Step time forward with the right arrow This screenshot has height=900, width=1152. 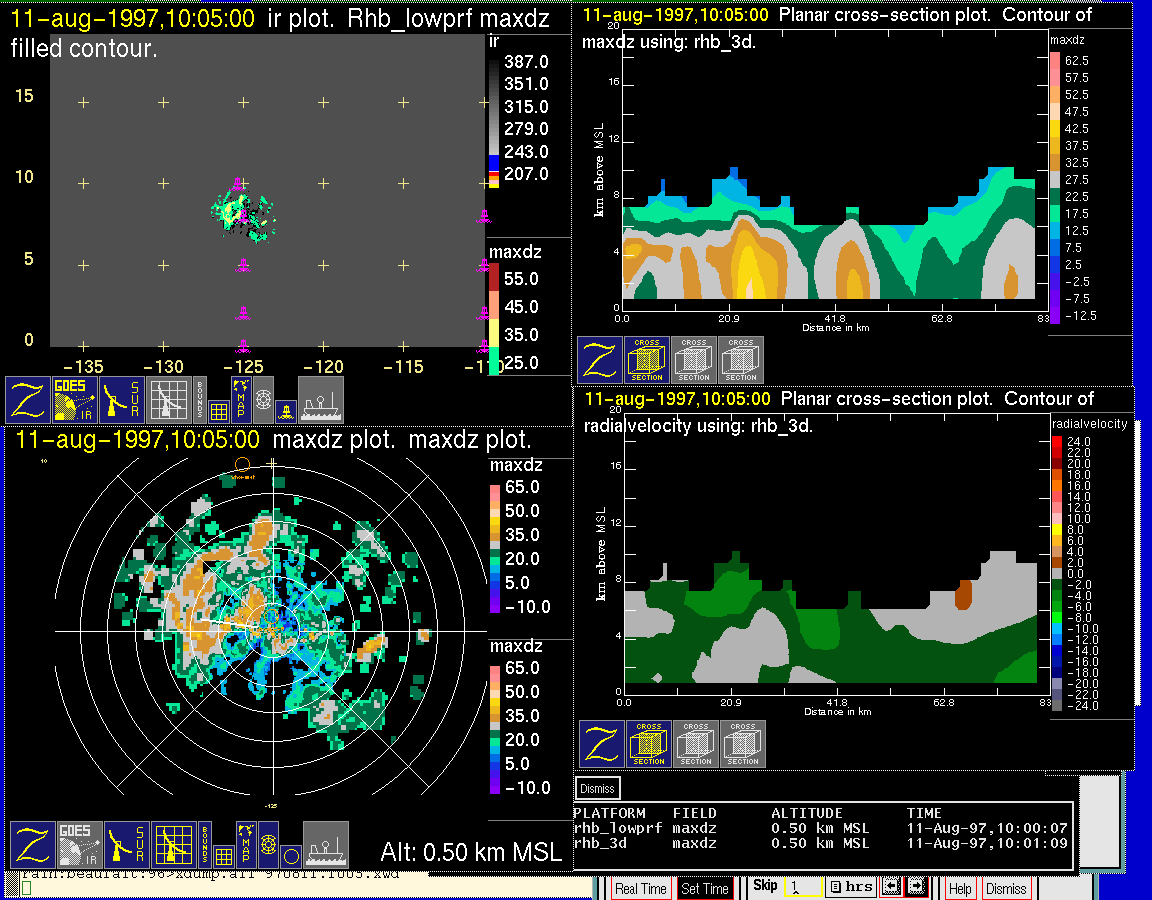[915, 887]
